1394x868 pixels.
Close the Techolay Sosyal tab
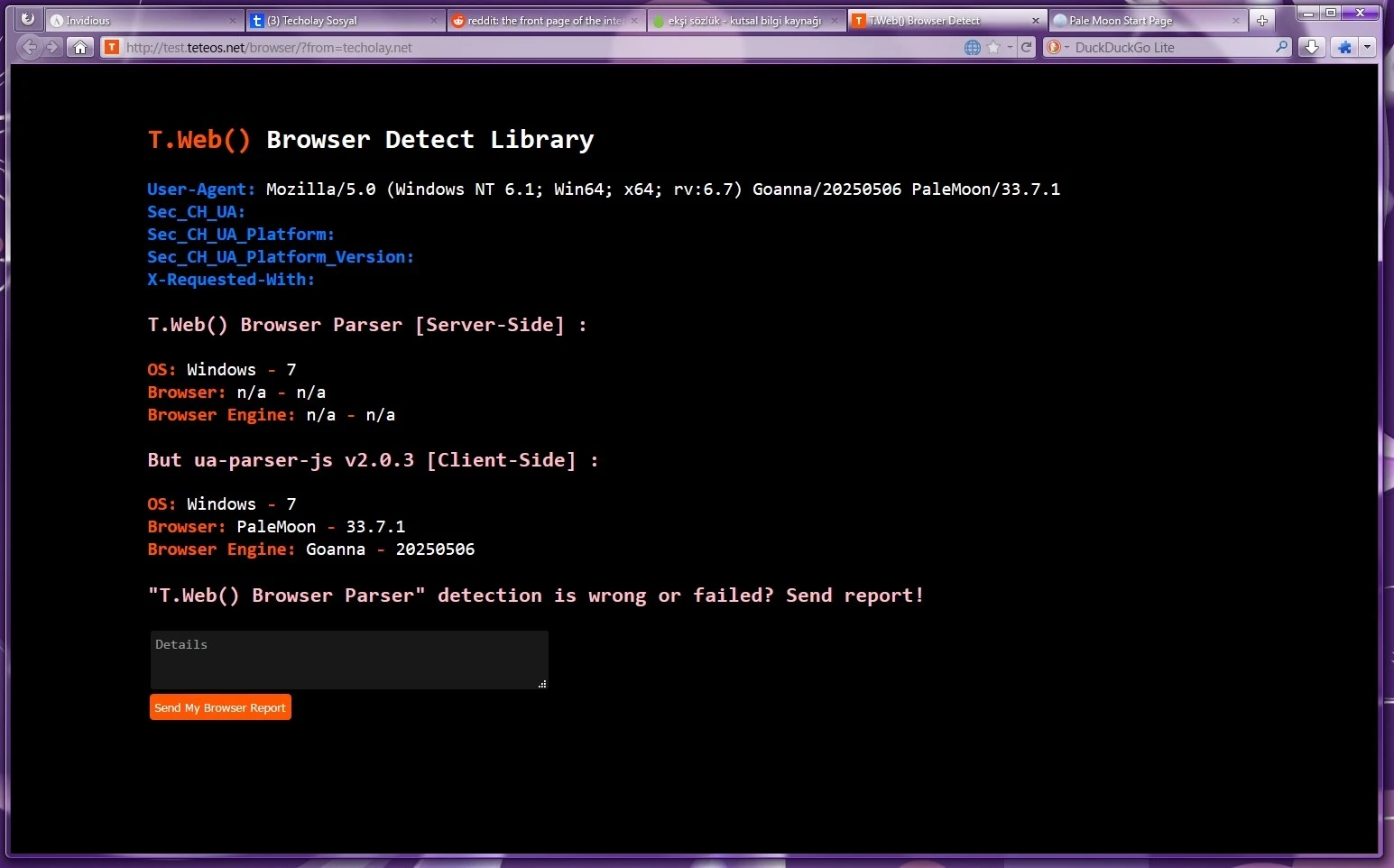pos(433,21)
